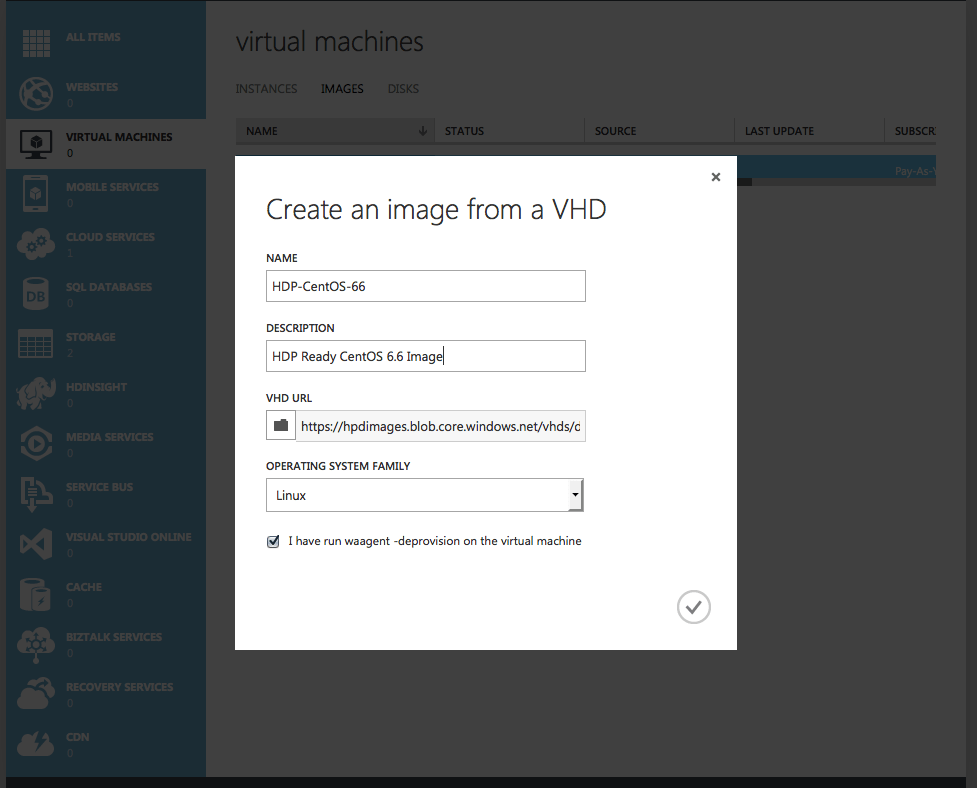The height and width of the screenshot is (788, 977).
Task: Switch to the INSTANCES tab
Action: pyautogui.click(x=266, y=88)
